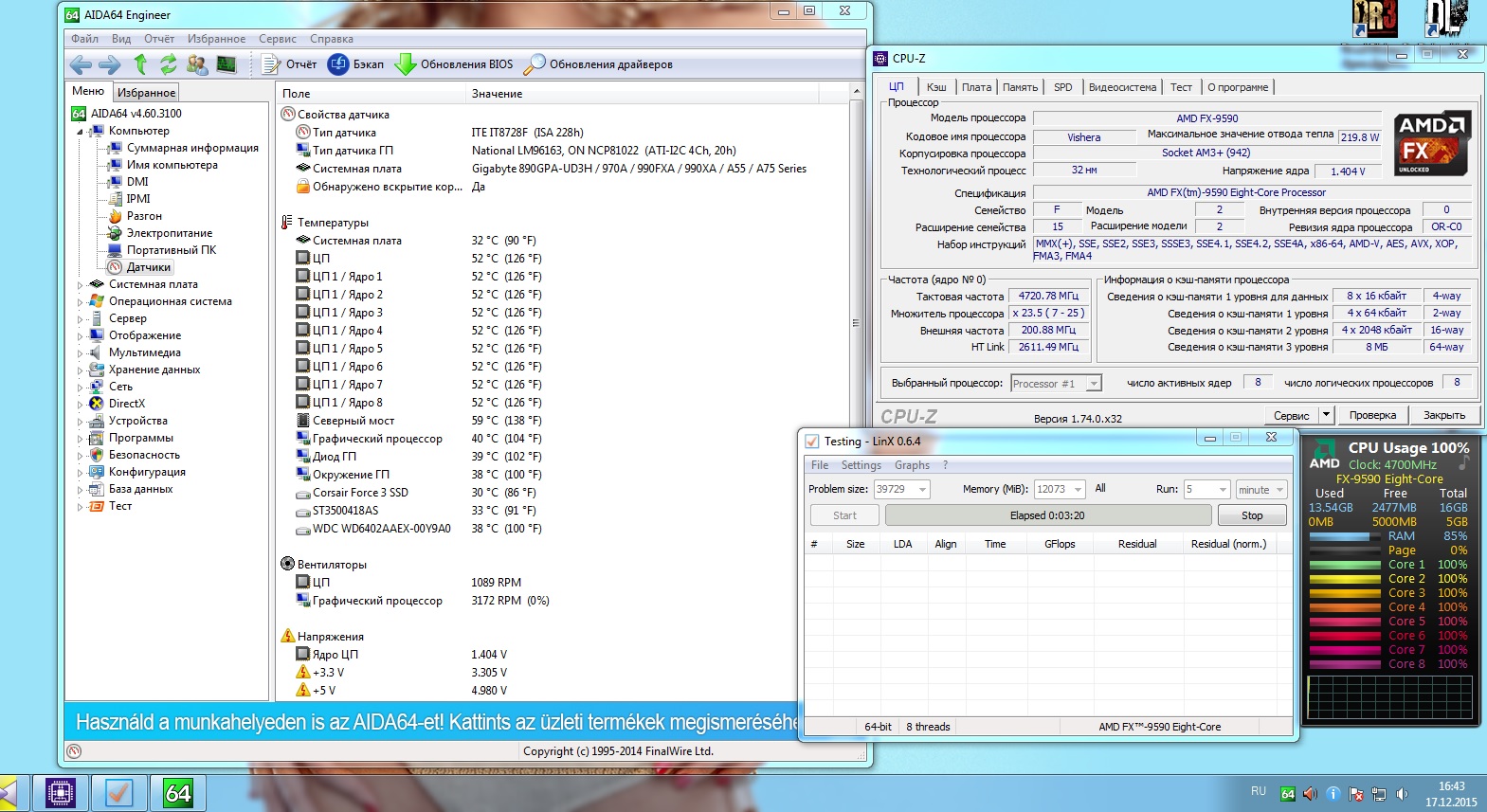Click the AIDA64 advertisement banner link
The height and width of the screenshot is (812, 1487).
pos(433,723)
